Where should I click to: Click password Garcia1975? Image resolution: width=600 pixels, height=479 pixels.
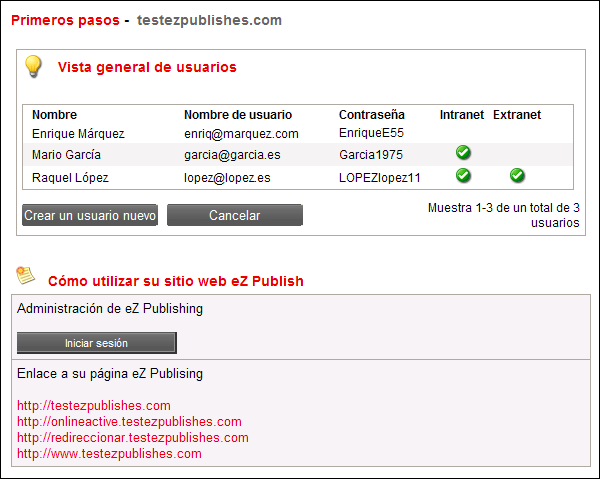click(x=371, y=155)
